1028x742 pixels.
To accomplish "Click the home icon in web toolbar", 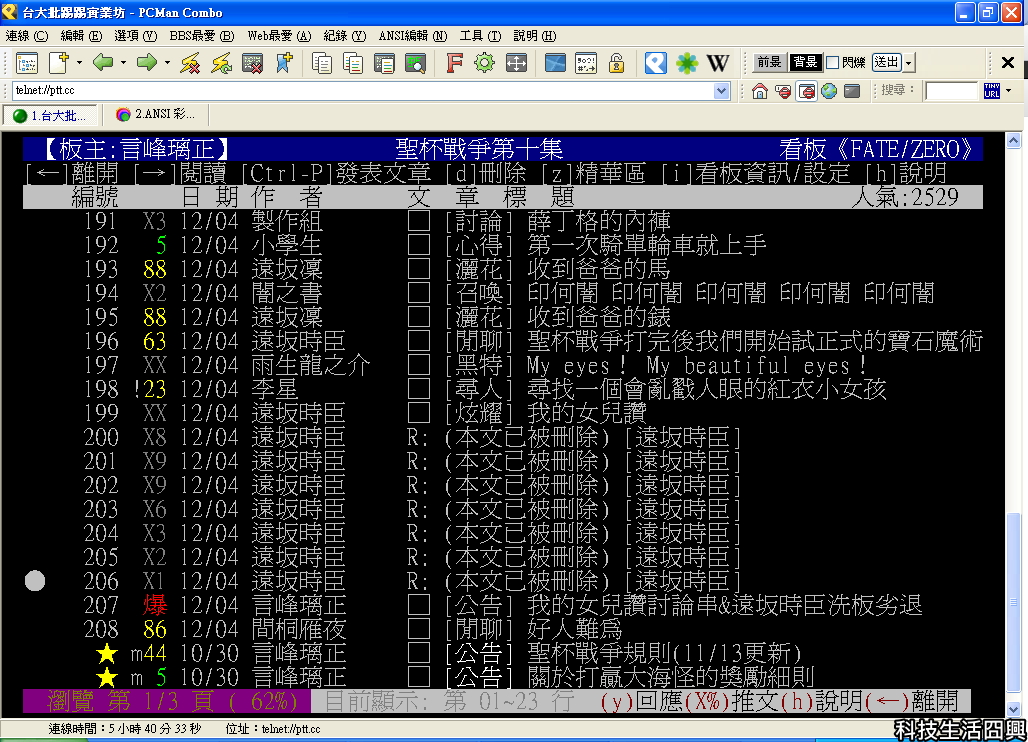I will click(760, 91).
